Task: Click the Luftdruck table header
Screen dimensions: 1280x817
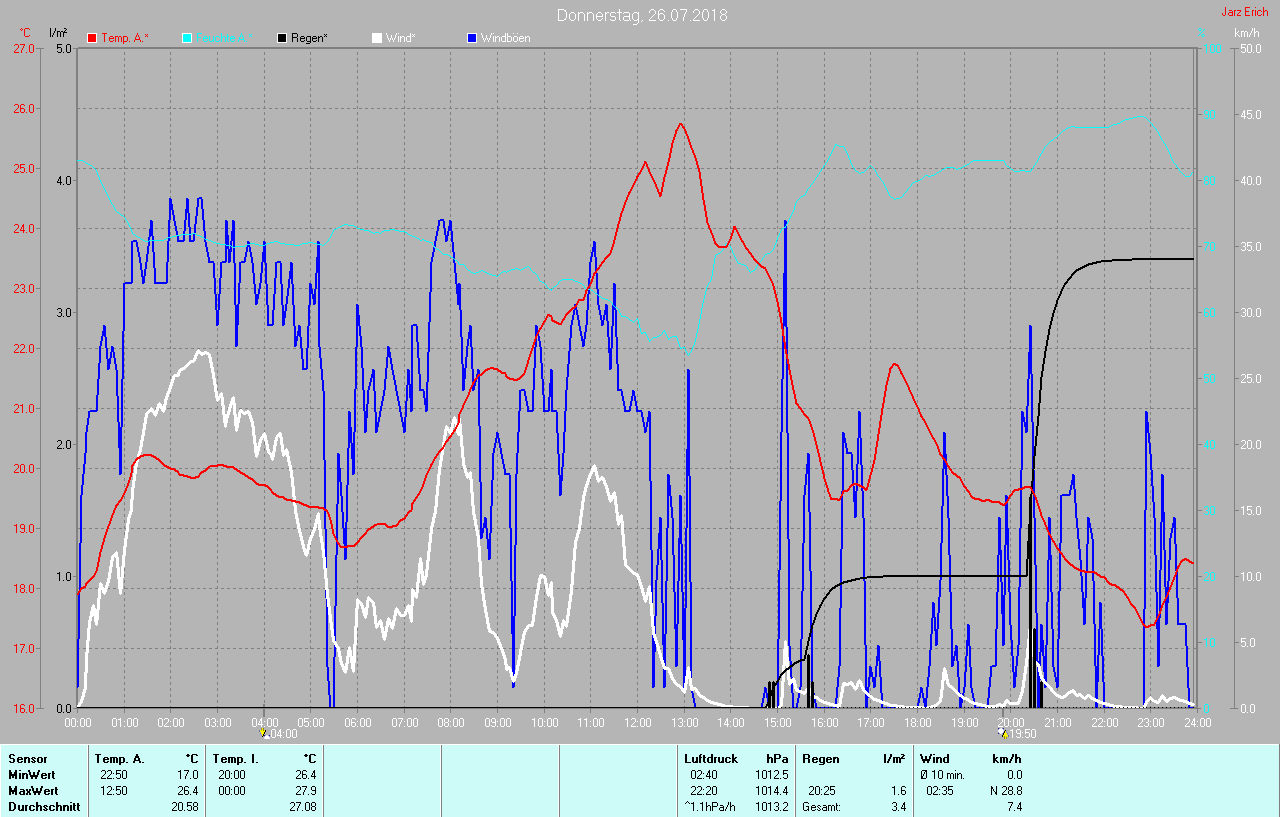Action: [708, 759]
